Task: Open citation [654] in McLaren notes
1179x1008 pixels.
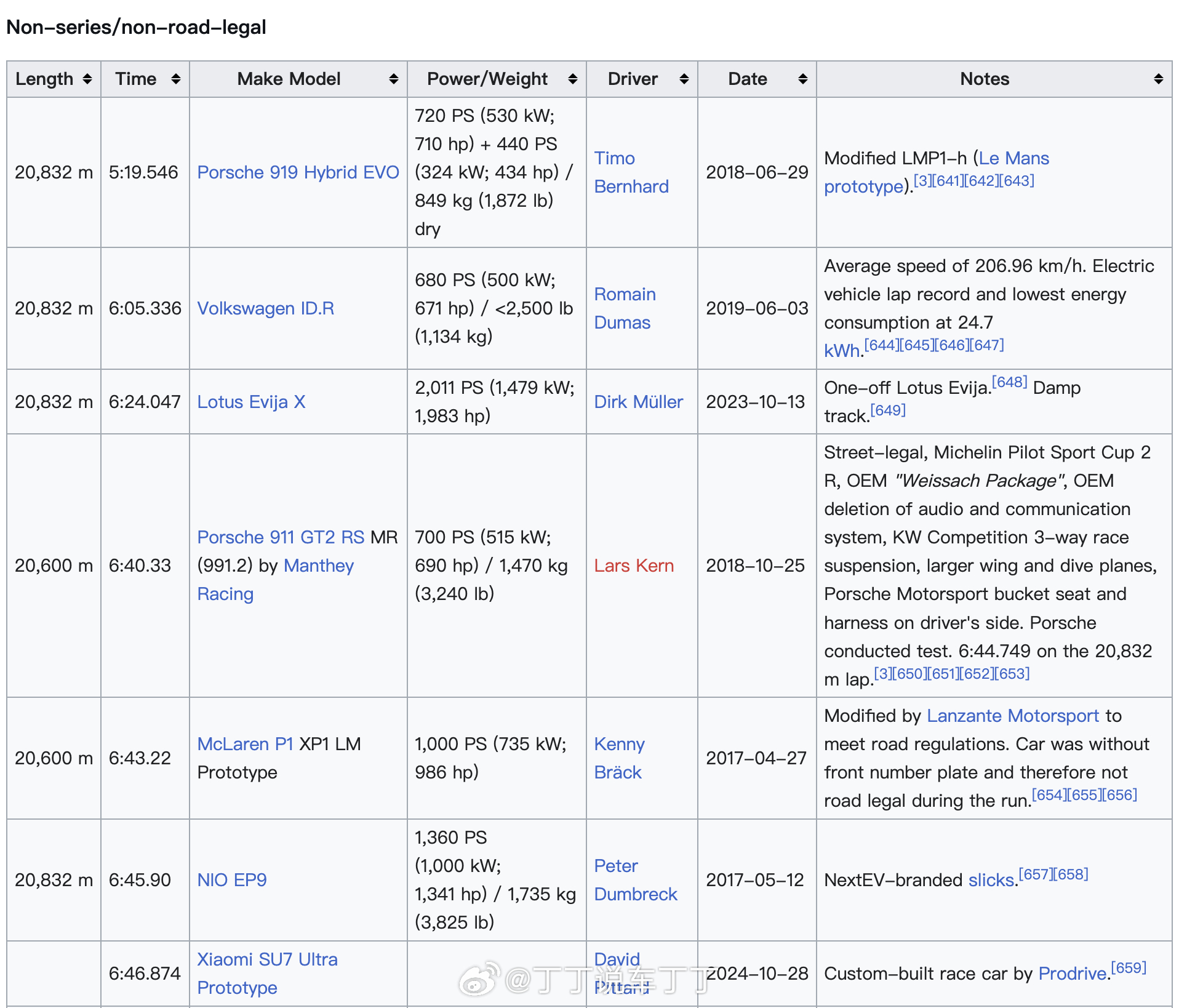Action: point(1049,795)
